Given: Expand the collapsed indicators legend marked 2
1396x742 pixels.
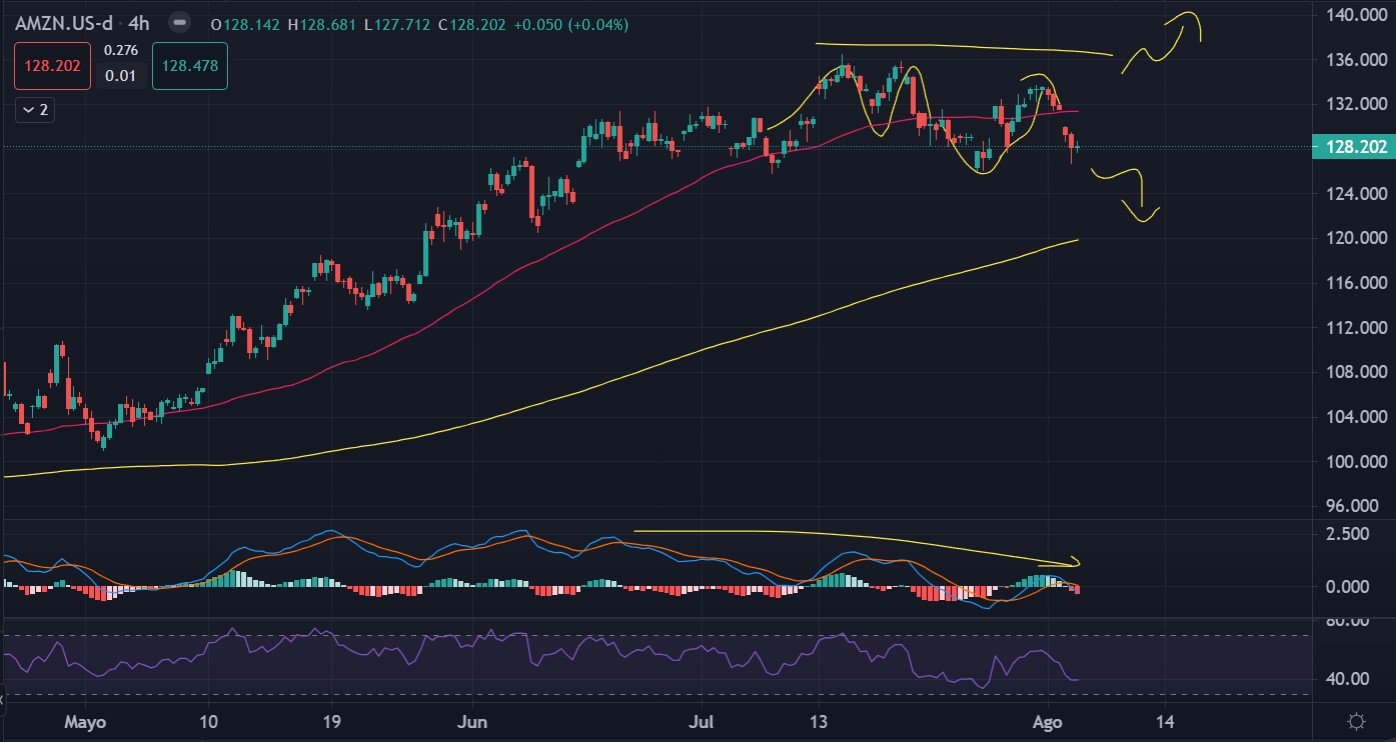Looking at the screenshot, I should 35,110.
